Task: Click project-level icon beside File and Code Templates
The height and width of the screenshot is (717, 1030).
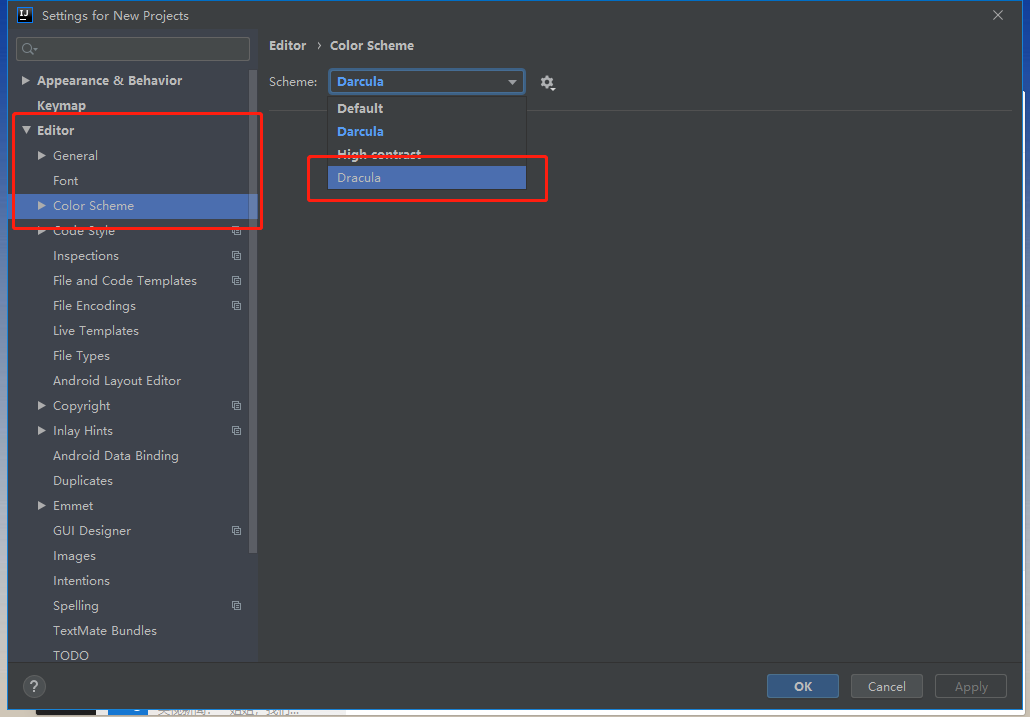Action: tap(236, 281)
